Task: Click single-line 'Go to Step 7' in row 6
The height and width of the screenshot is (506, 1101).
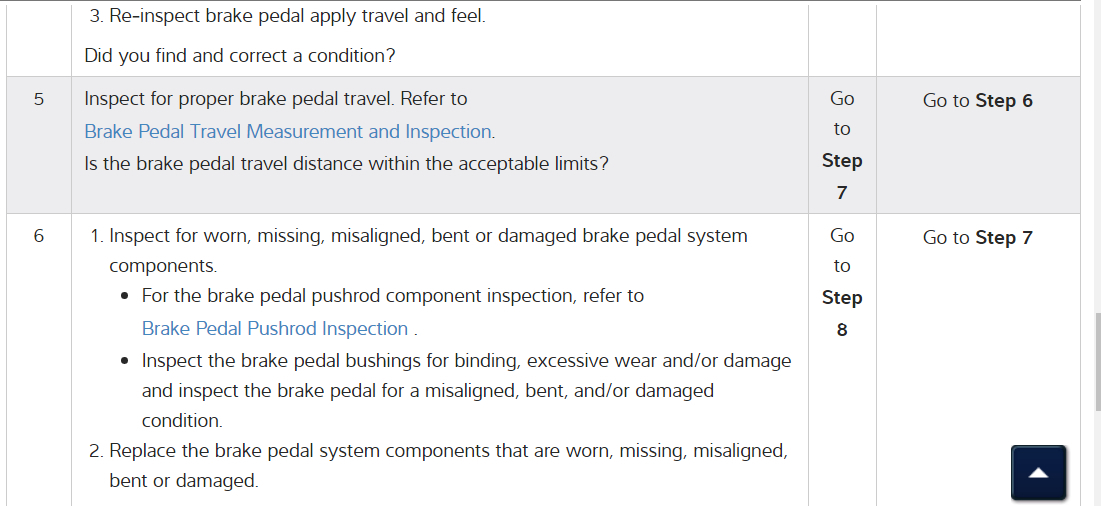Action: [977, 237]
